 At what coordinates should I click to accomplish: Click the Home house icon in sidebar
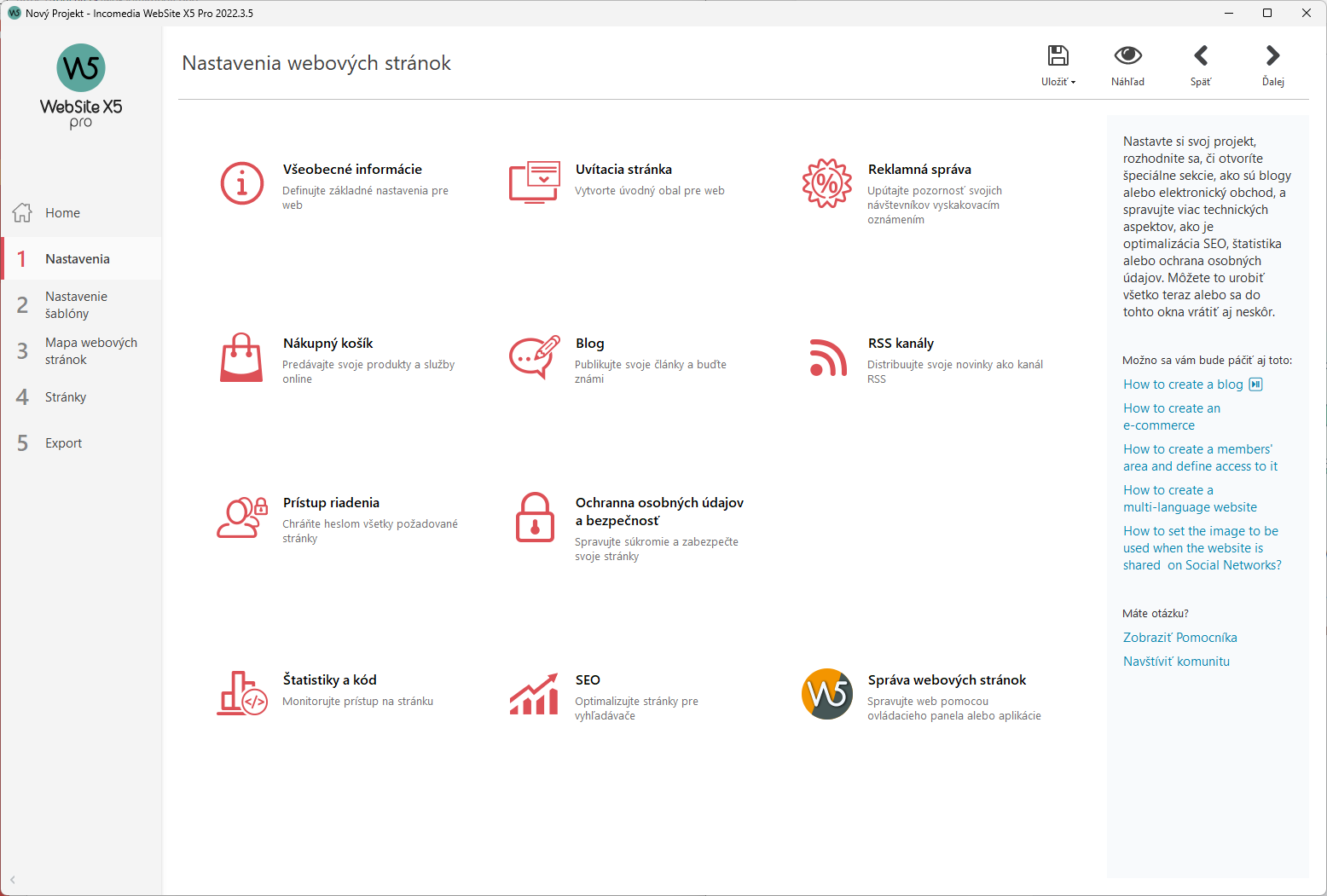point(23,212)
